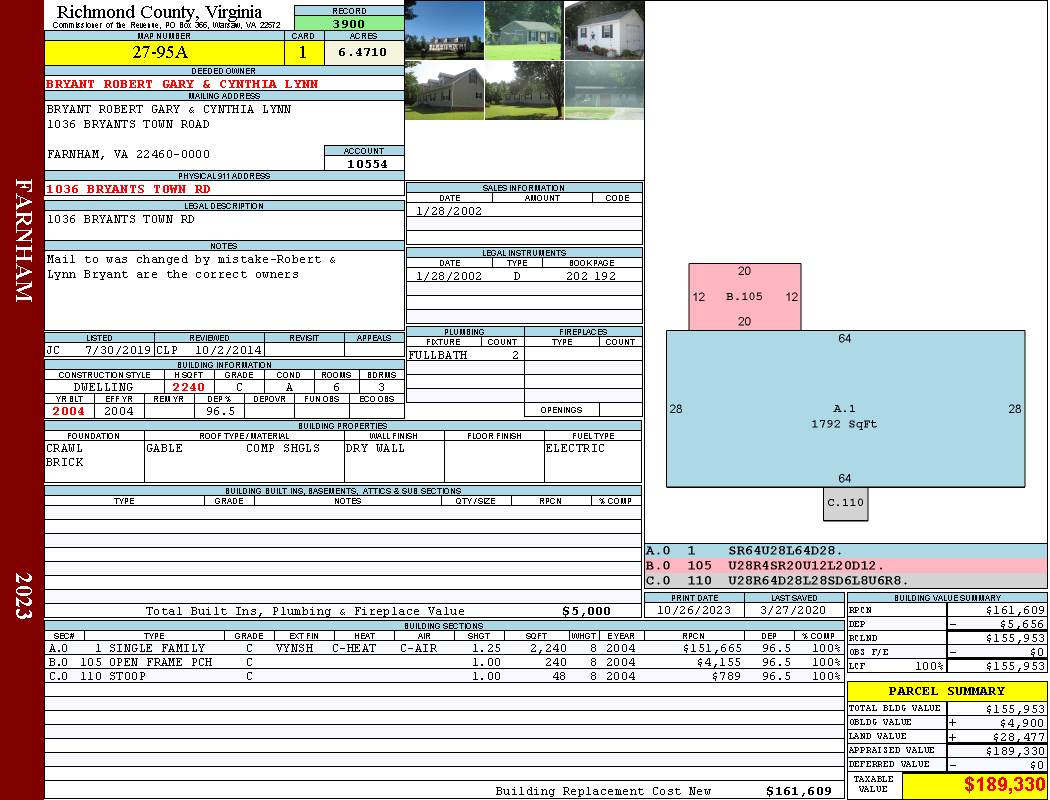1050x800 pixels.
Task: Click legal instrument type D
Action: point(517,276)
